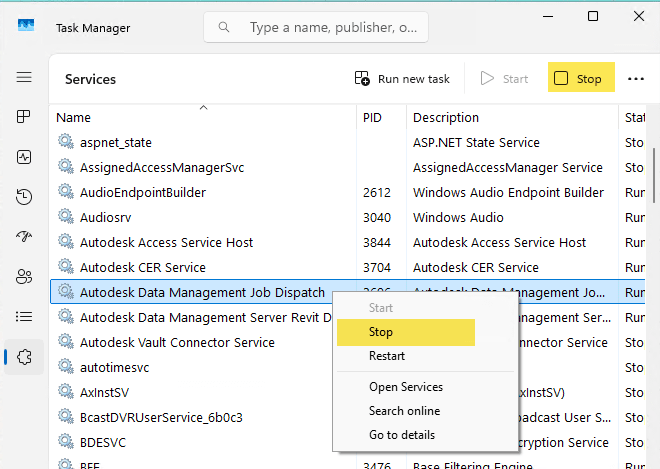Click the Stop button in the toolbar
The height and width of the screenshot is (469, 660).
(581, 77)
